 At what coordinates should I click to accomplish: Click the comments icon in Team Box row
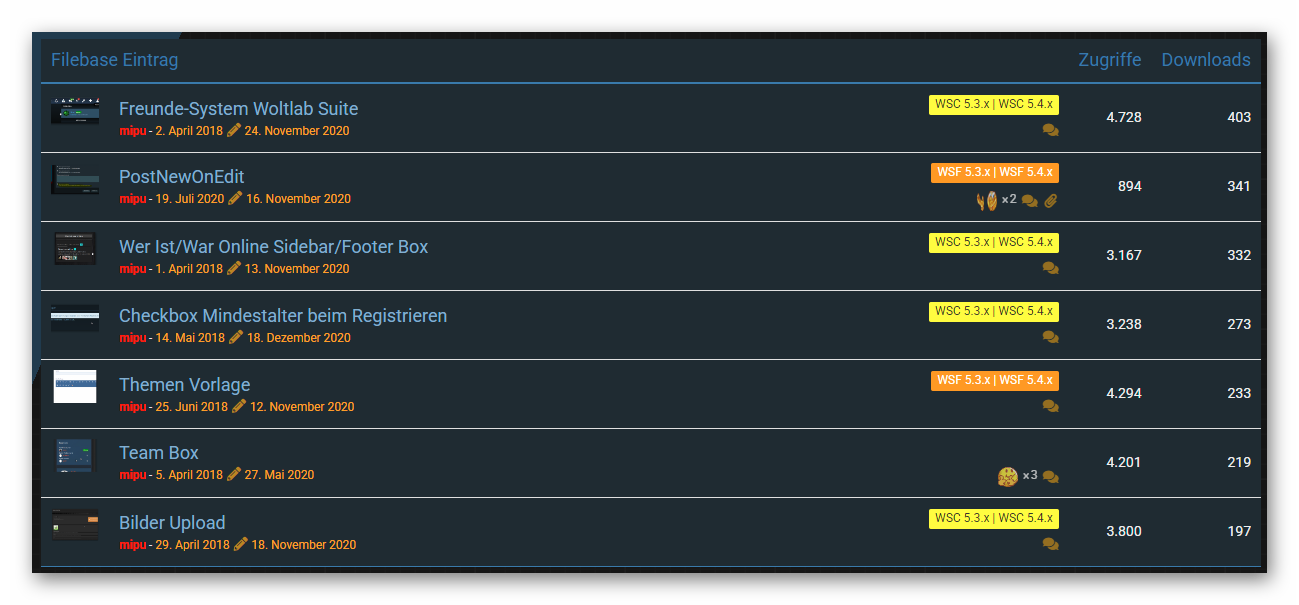pos(1050,477)
